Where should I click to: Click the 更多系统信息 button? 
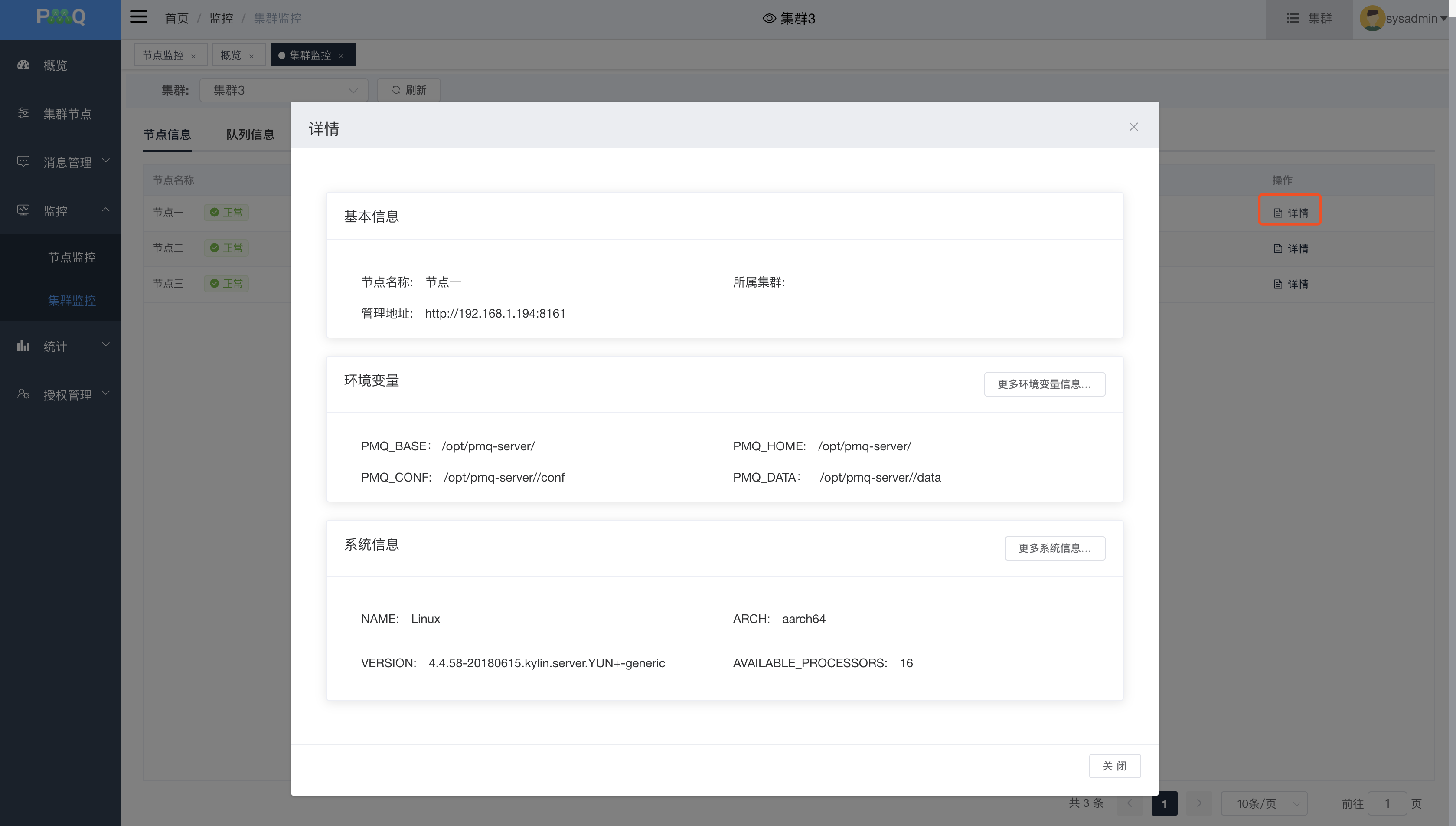tap(1054, 548)
